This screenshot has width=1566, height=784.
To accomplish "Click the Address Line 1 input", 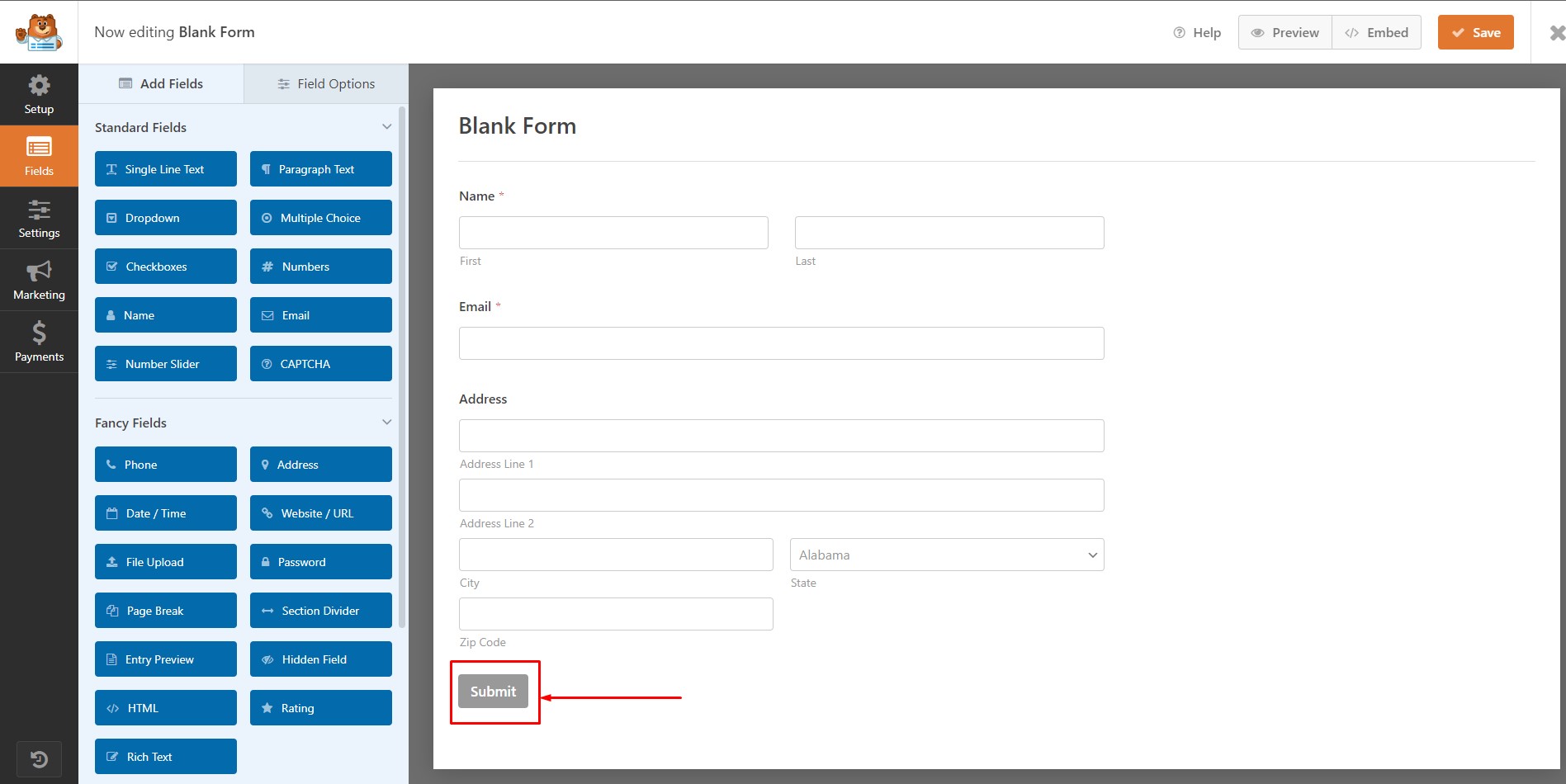I will tap(782, 436).
